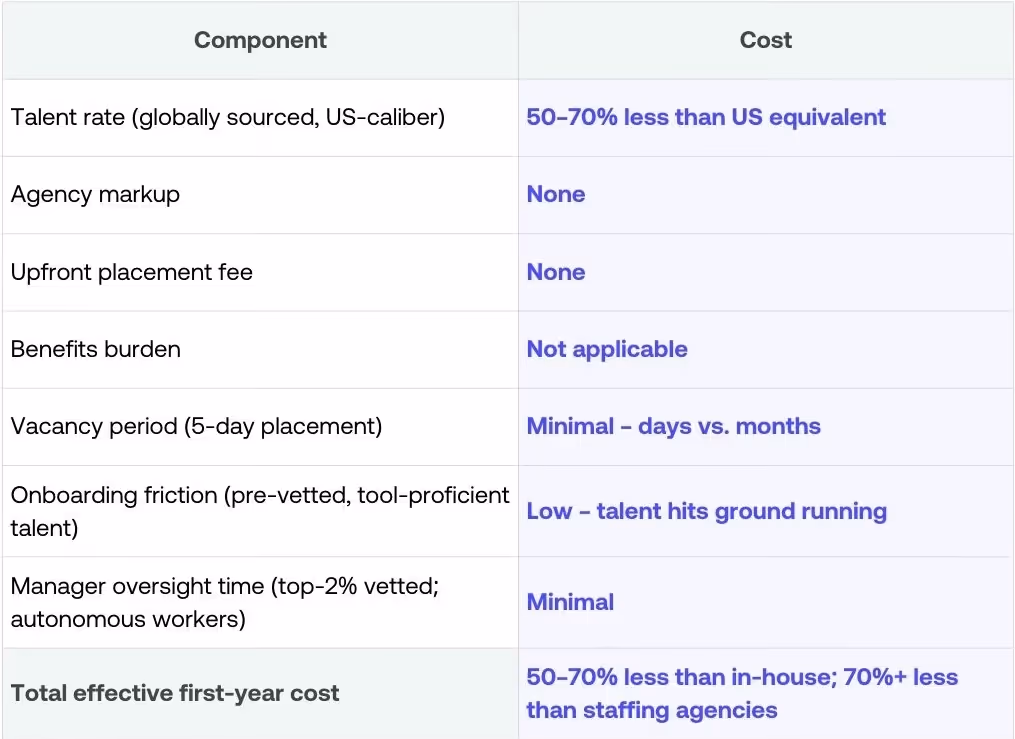Click the "None" cost for Agency markup
The width and height of the screenshot is (1015, 739).
(556, 194)
